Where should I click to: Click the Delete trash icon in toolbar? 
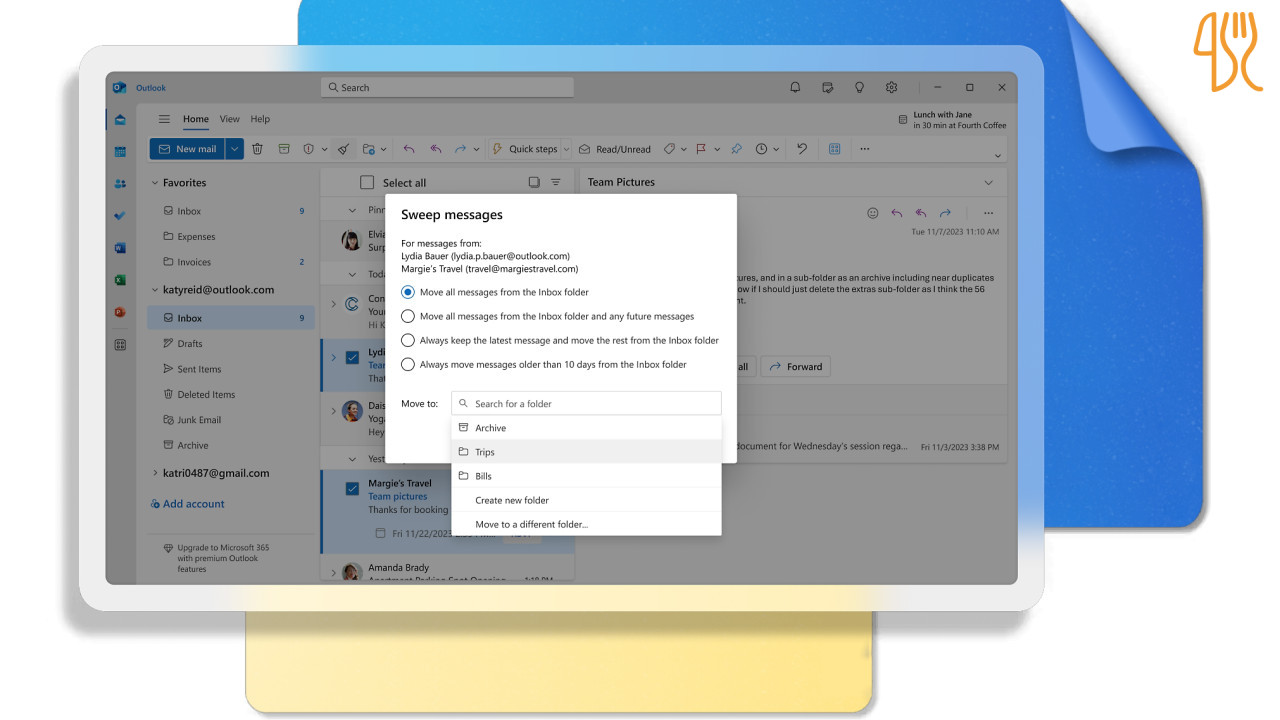pos(257,149)
